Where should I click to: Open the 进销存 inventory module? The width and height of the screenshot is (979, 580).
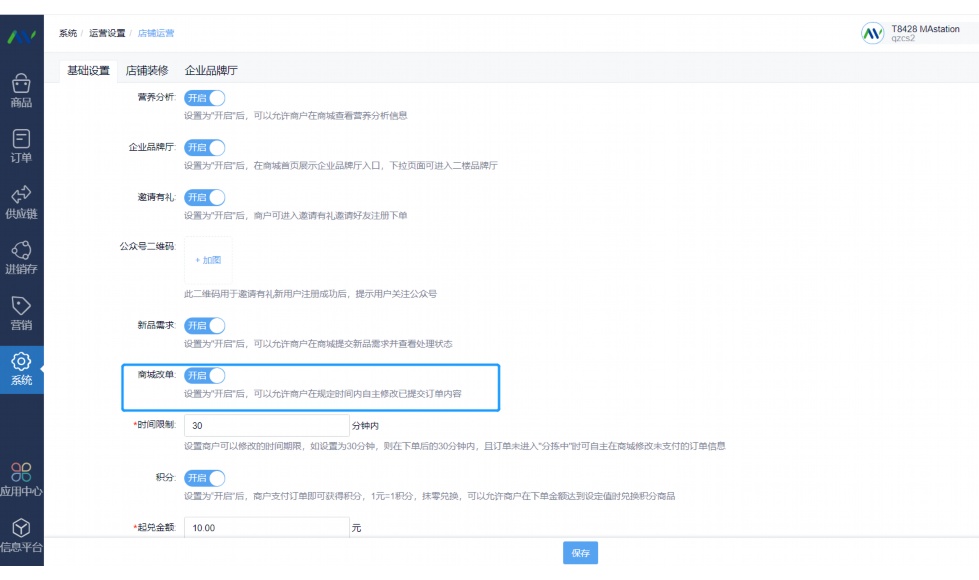coord(21,257)
